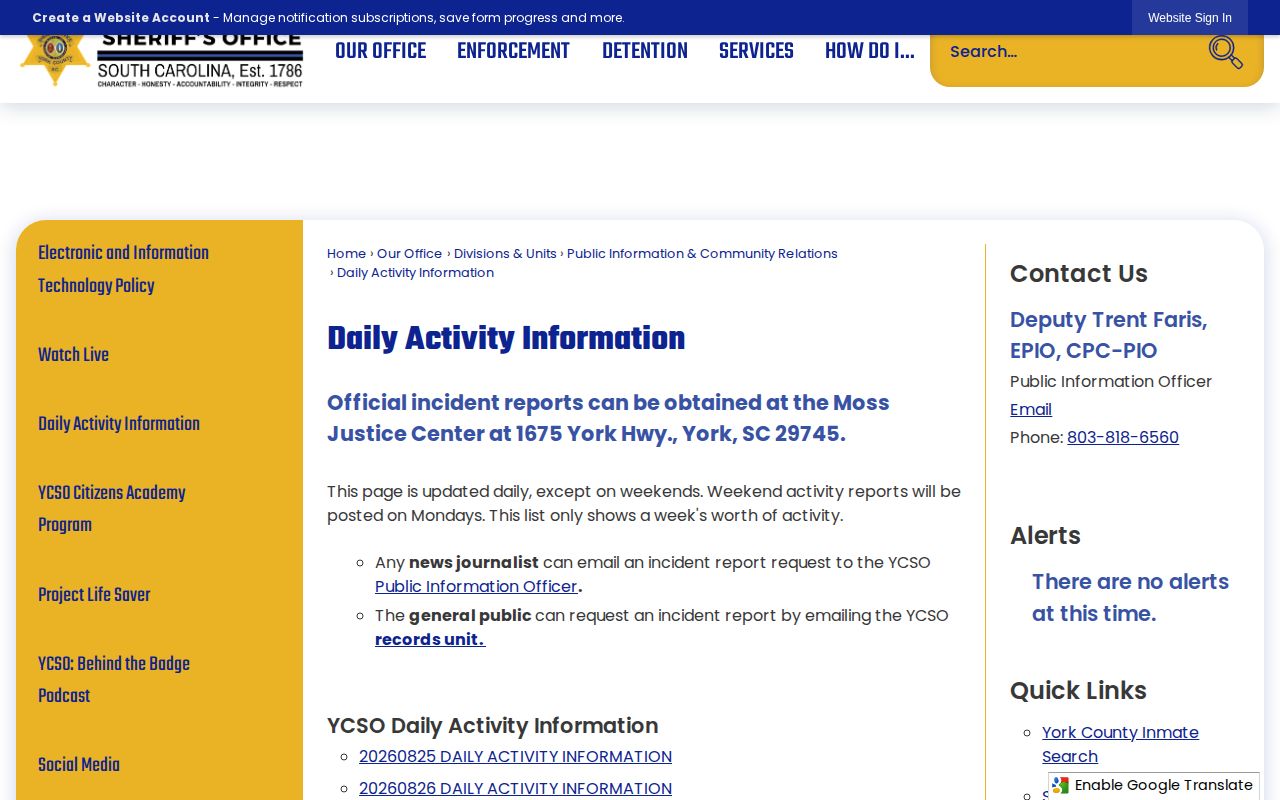Click Website Sign In button

click(1190, 18)
